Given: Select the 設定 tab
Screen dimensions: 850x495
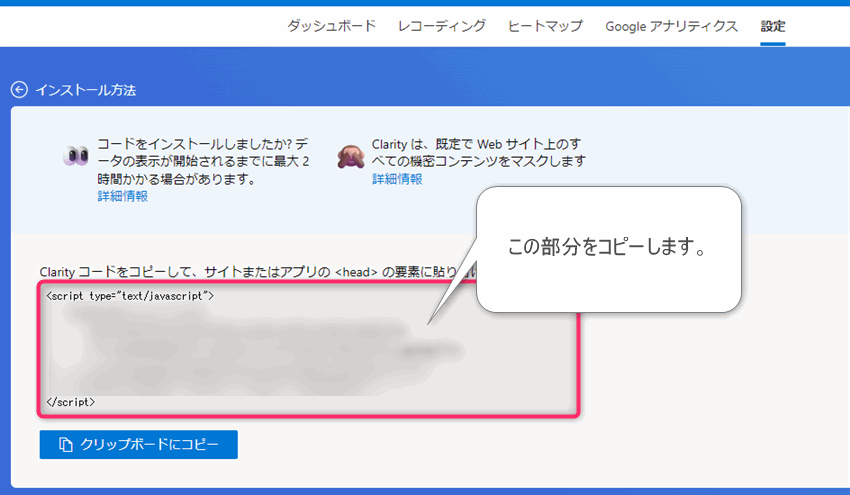Looking at the screenshot, I should pos(772,26).
